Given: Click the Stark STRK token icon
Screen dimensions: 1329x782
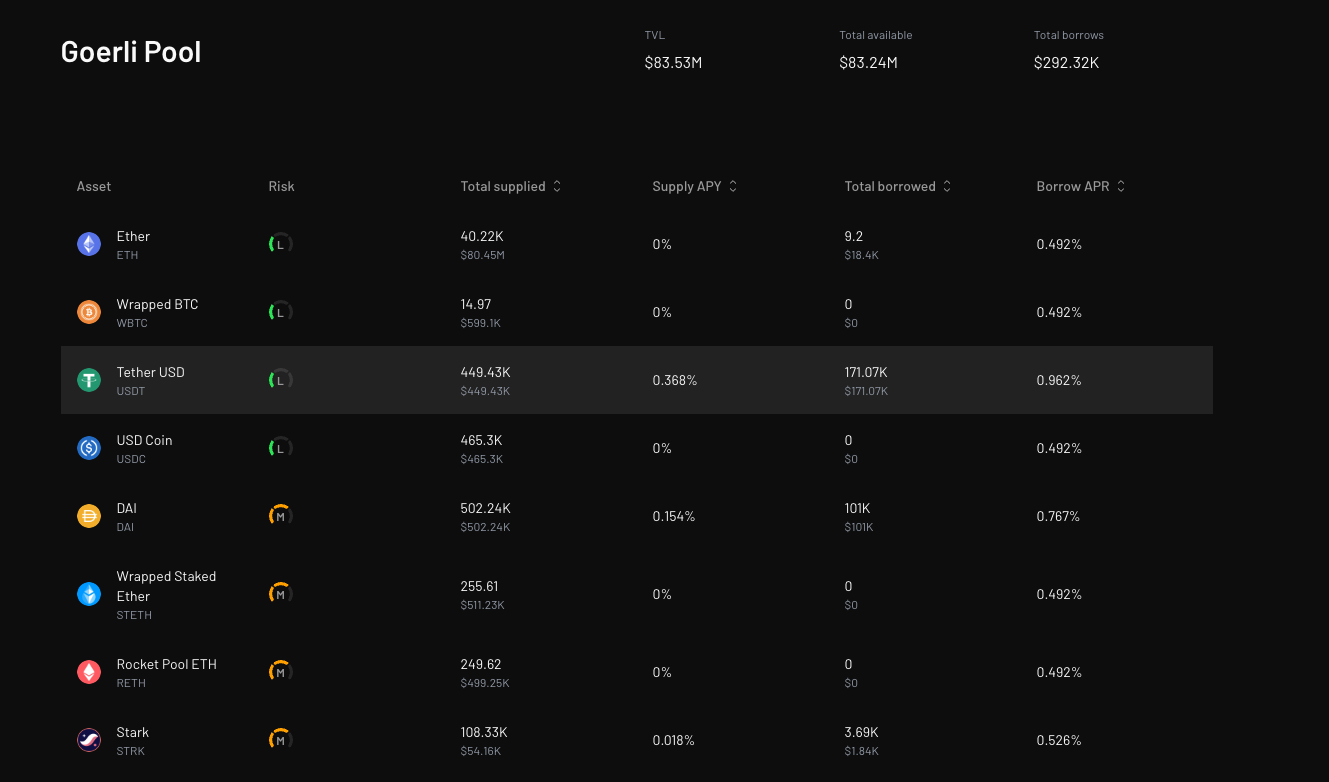Looking at the screenshot, I should pyautogui.click(x=89, y=740).
